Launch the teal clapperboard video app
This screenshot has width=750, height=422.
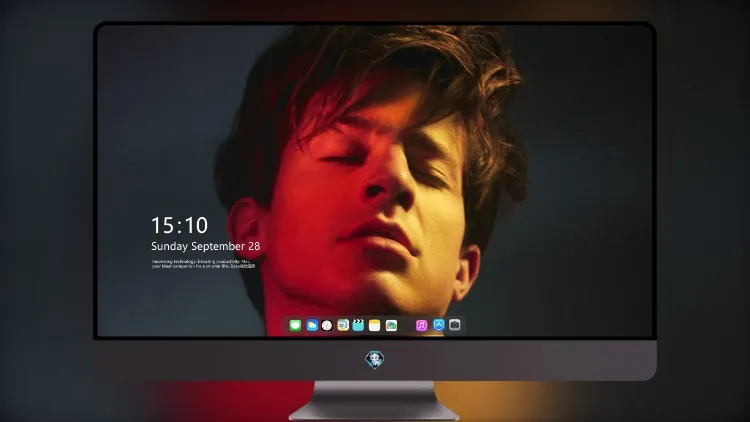click(x=358, y=325)
